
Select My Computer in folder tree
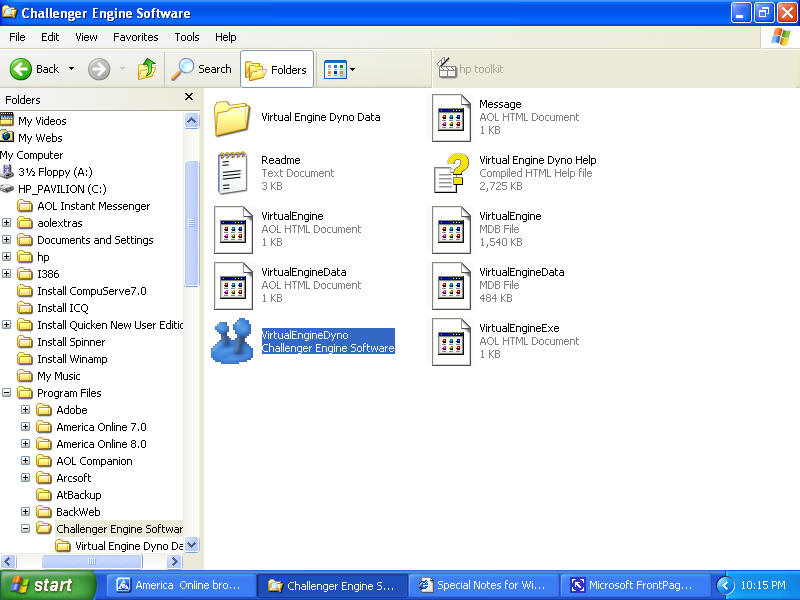[32, 155]
